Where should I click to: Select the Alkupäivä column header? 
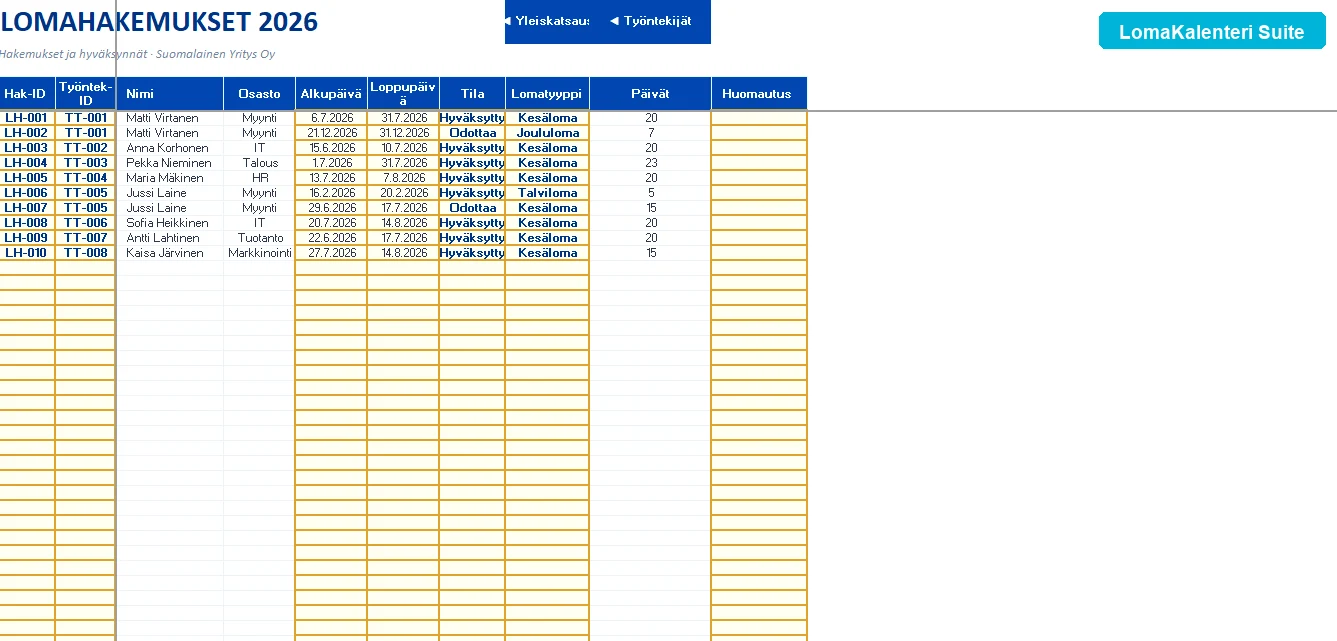click(x=331, y=94)
